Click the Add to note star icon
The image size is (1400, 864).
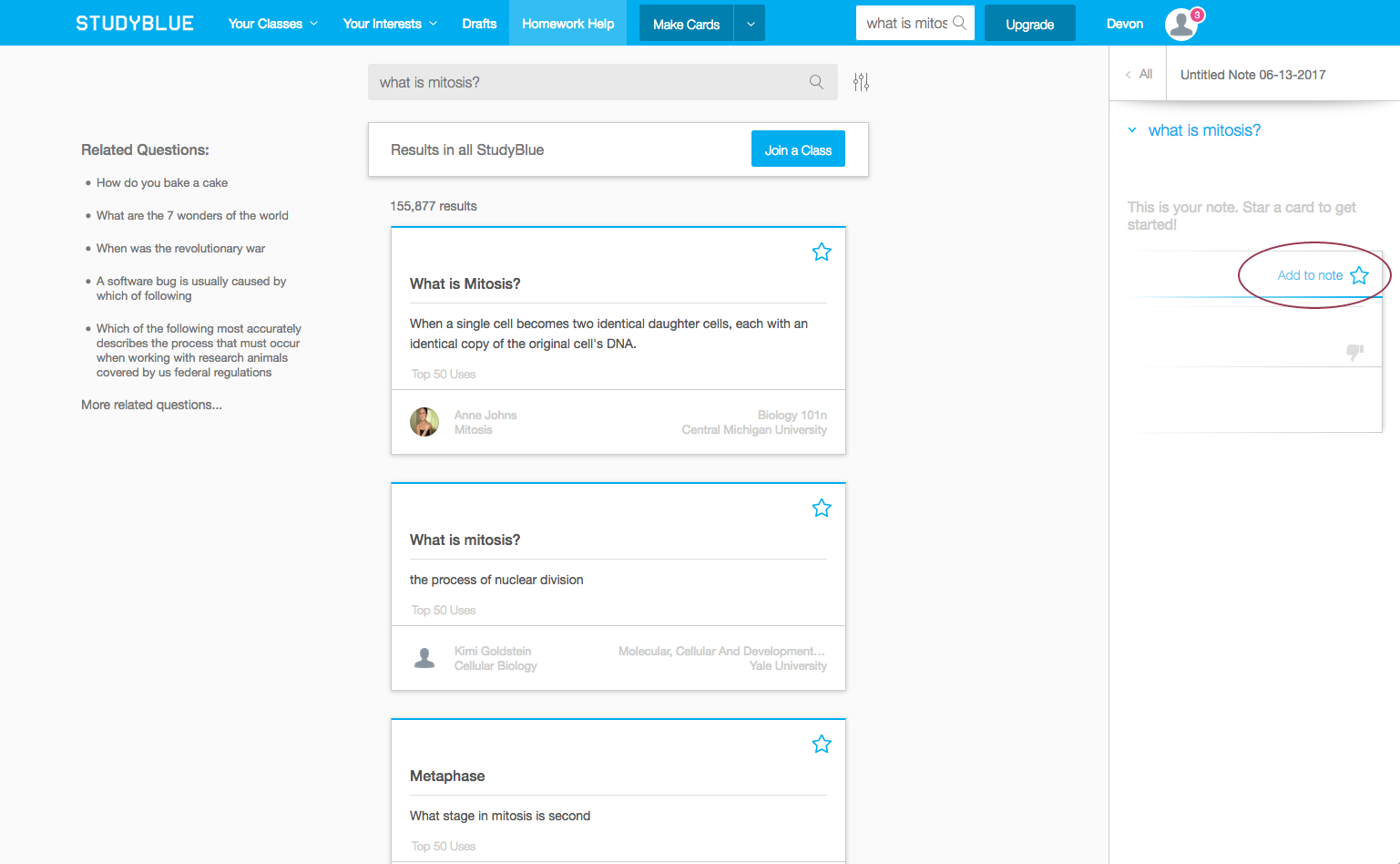(x=1359, y=275)
